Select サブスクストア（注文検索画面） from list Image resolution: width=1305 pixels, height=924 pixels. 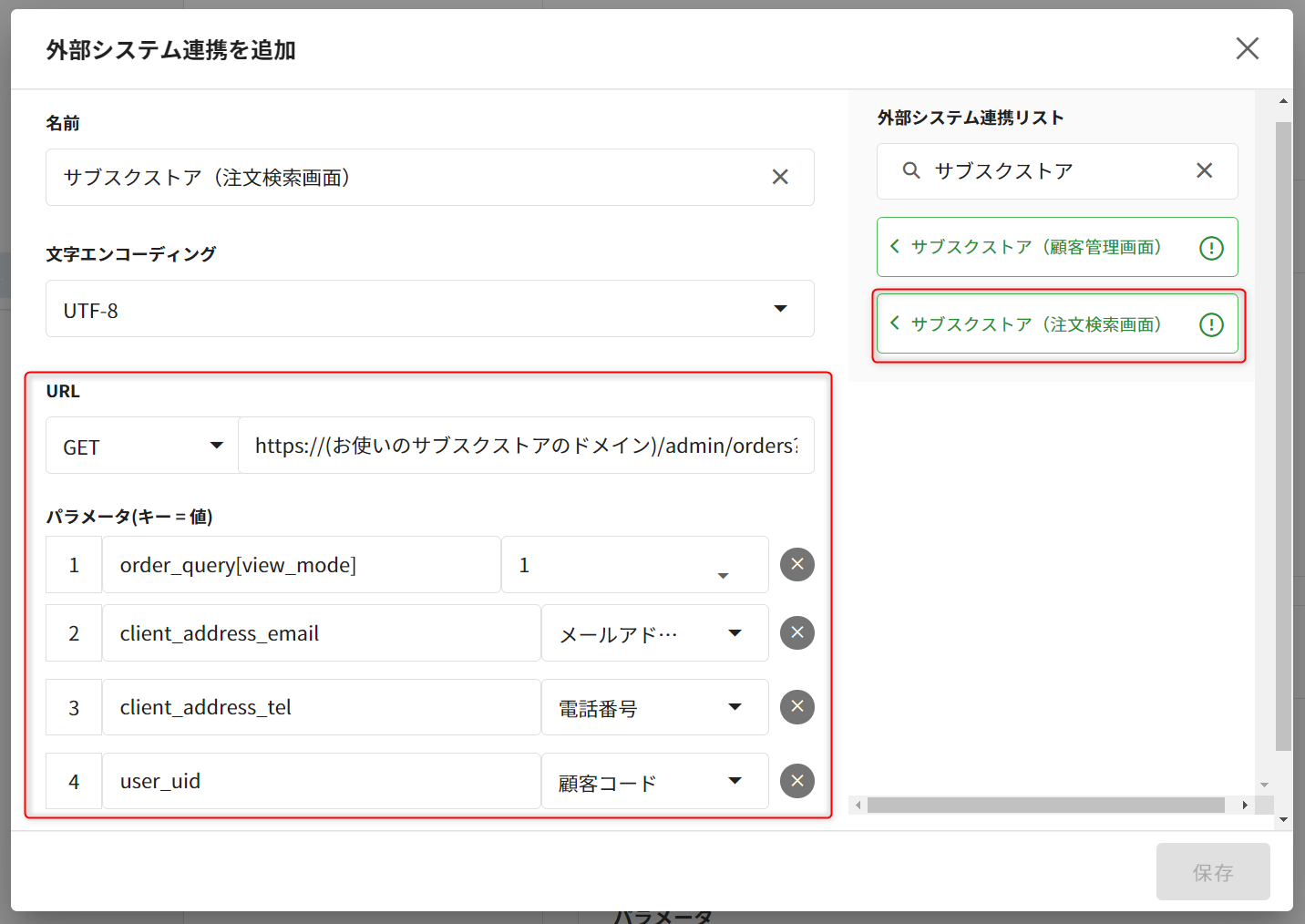pyautogui.click(x=1035, y=324)
